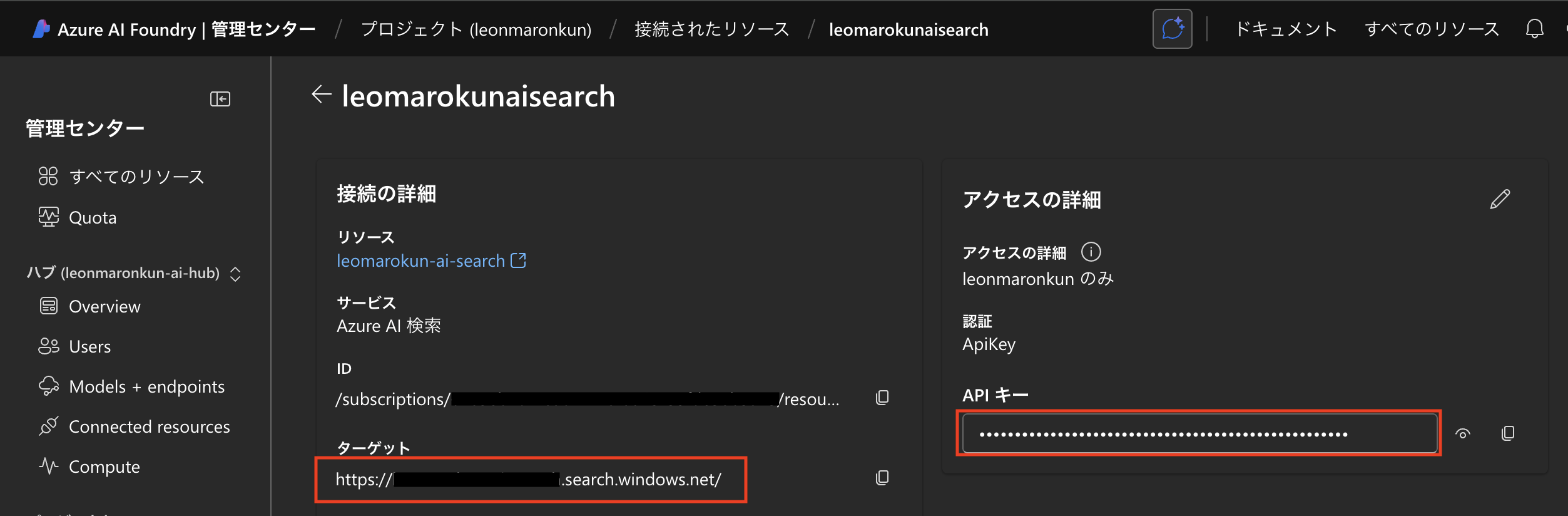Image resolution: width=1568 pixels, height=516 pixels.
Task: Copy the resource ID to clipboard
Action: coord(882,398)
